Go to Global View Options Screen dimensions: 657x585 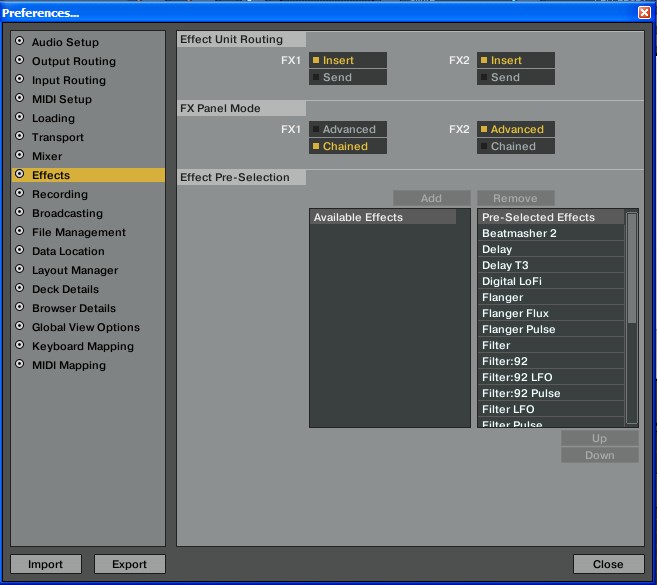point(86,327)
